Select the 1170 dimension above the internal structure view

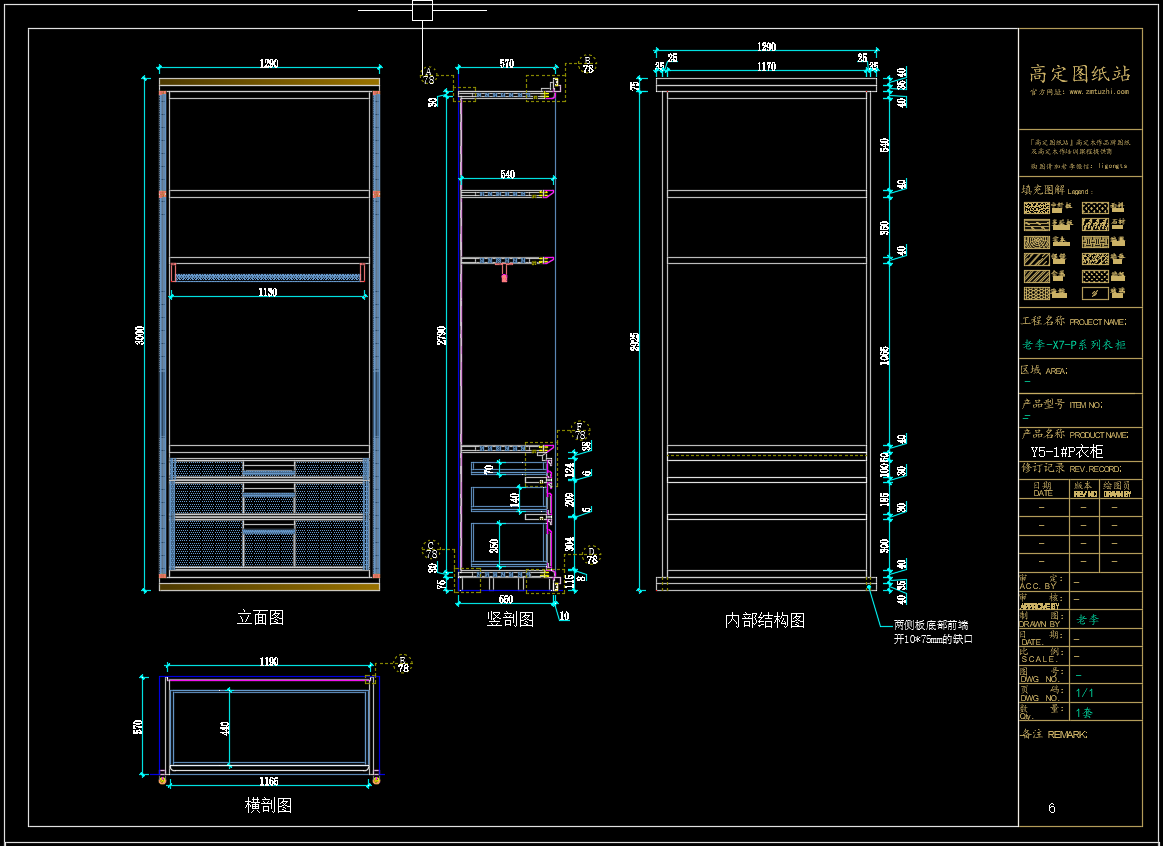click(766, 66)
